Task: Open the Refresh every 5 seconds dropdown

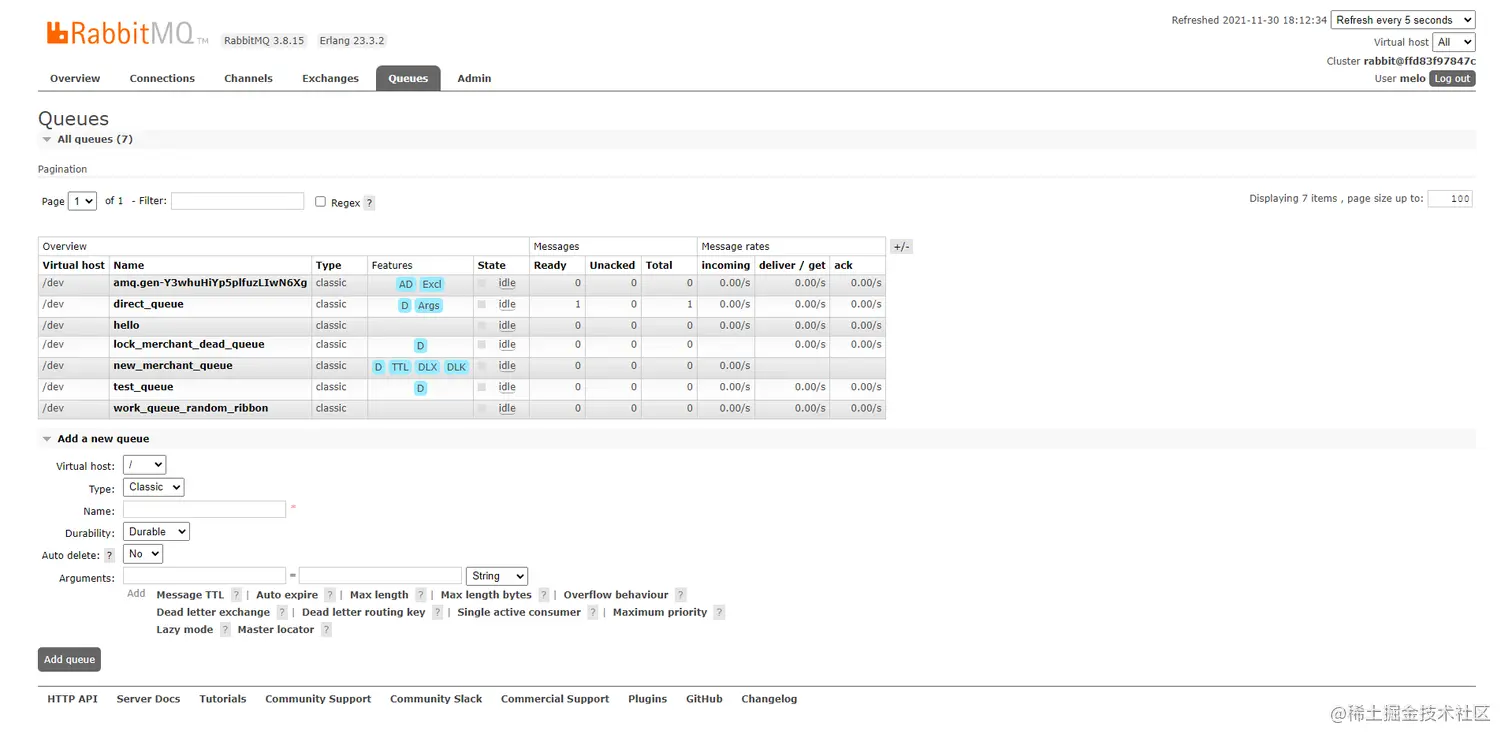Action: (x=1403, y=20)
